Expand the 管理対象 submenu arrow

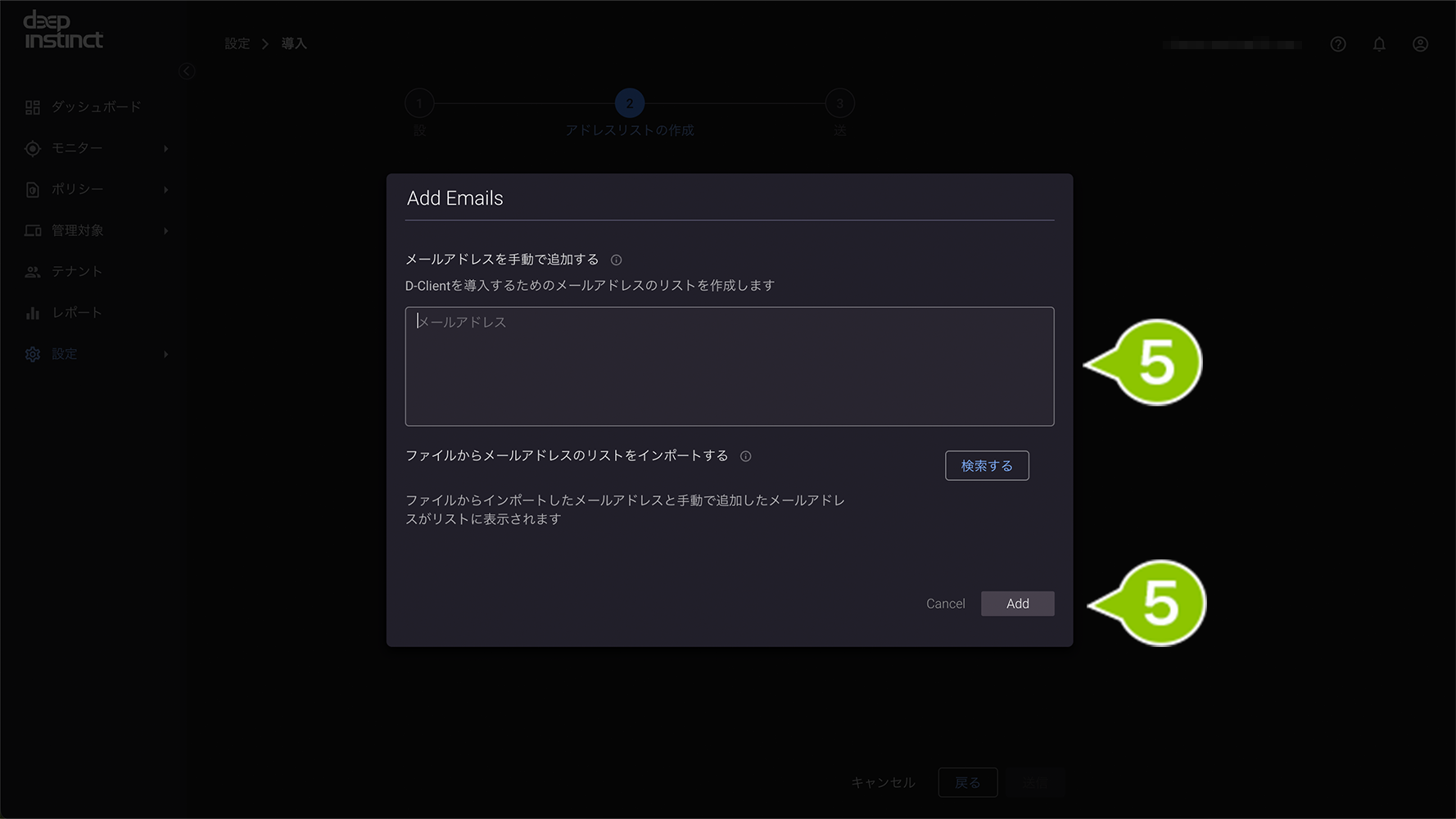[x=166, y=231]
